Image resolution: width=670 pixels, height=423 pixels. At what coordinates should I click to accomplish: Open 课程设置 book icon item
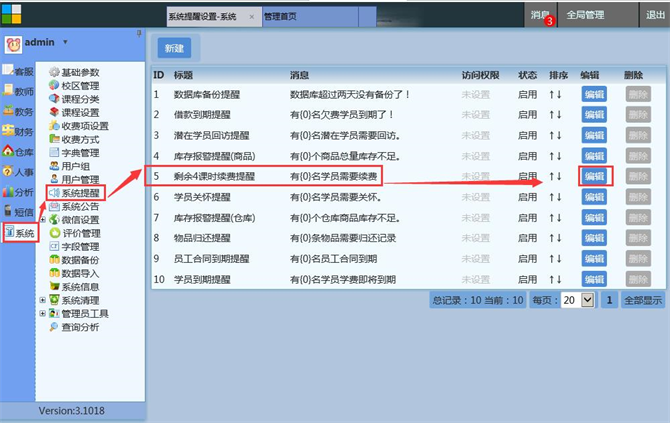pos(74,112)
